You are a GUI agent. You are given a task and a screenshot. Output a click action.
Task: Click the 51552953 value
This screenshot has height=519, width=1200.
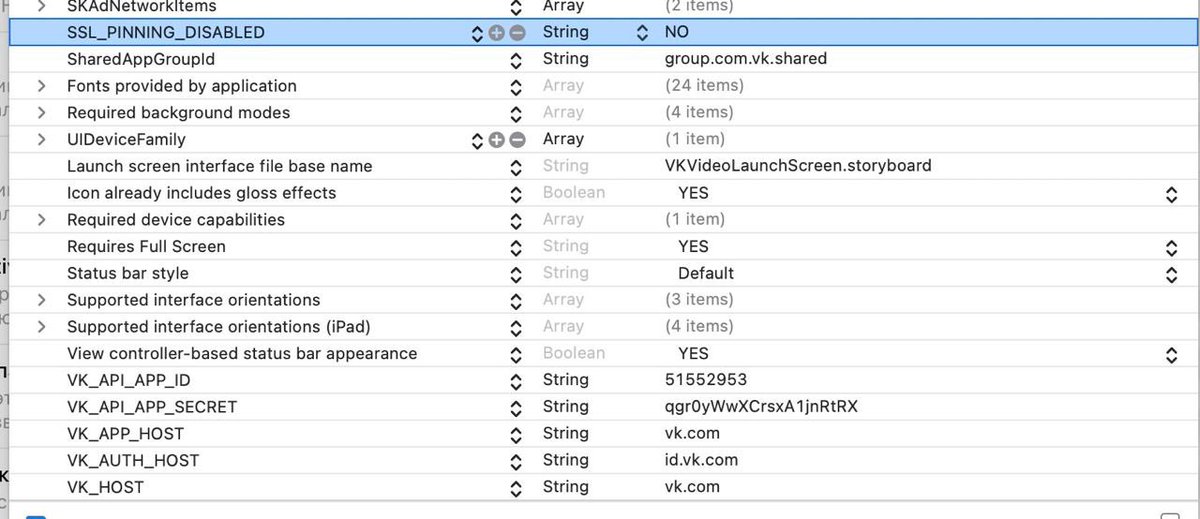click(x=706, y=380)
